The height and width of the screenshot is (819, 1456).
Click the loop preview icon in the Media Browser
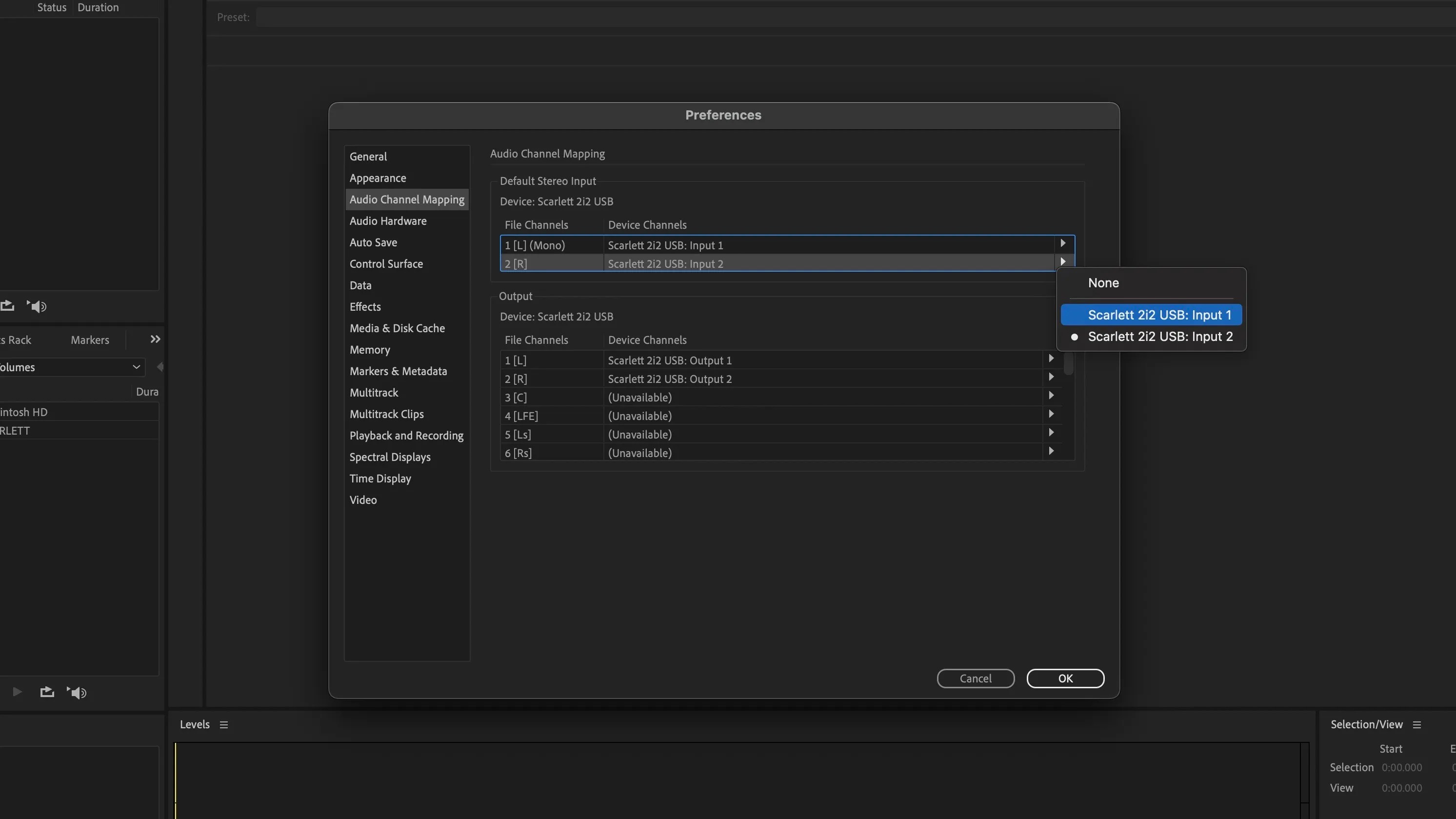point(8,306)
